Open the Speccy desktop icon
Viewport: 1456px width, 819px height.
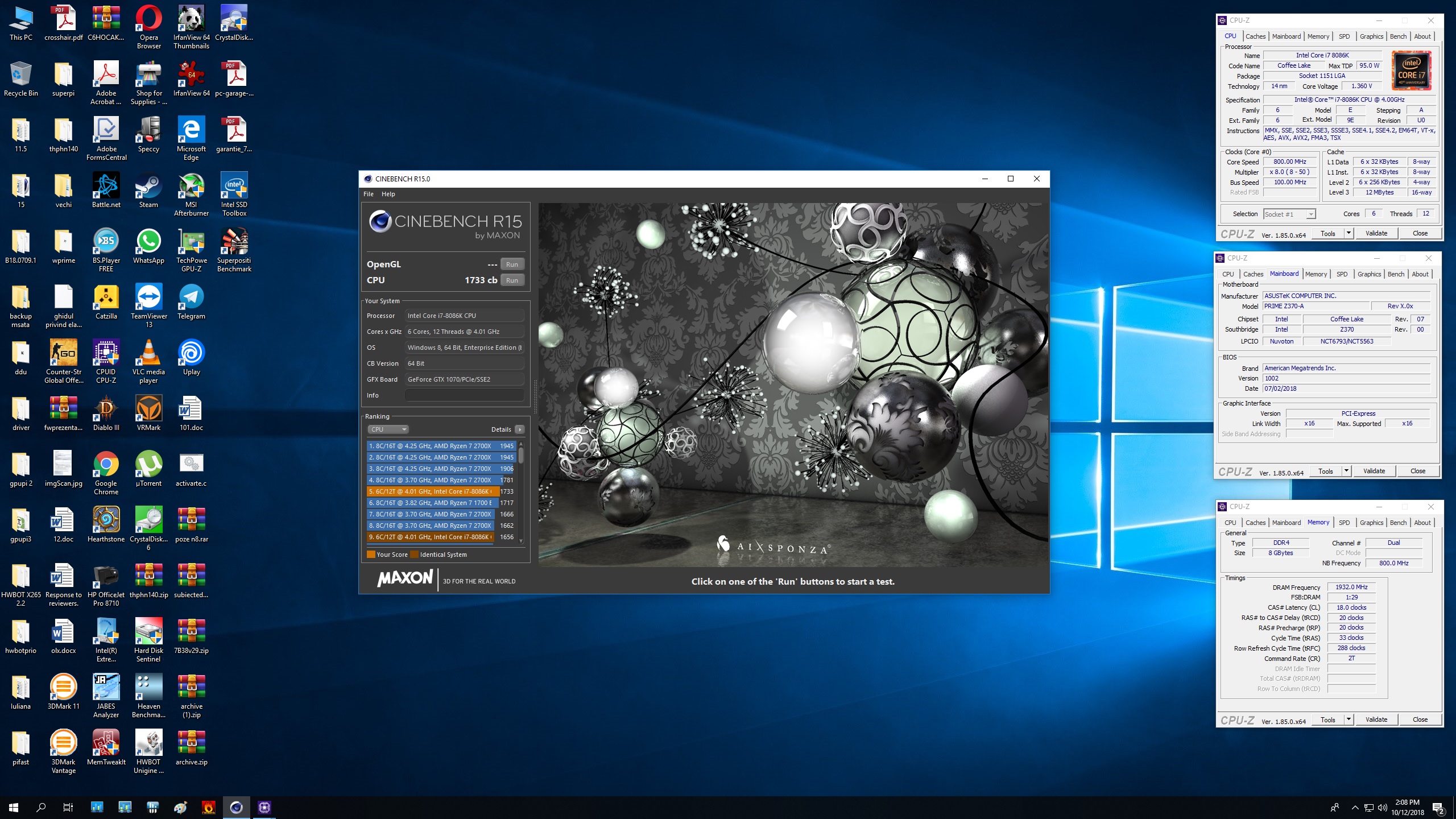(148, 135)
